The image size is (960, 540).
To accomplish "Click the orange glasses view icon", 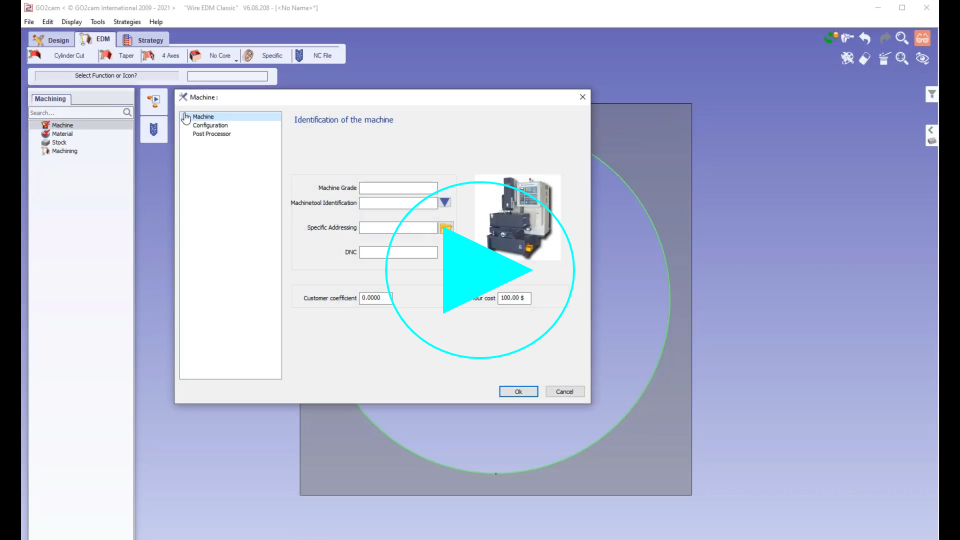I will click(x=922, y=38).
